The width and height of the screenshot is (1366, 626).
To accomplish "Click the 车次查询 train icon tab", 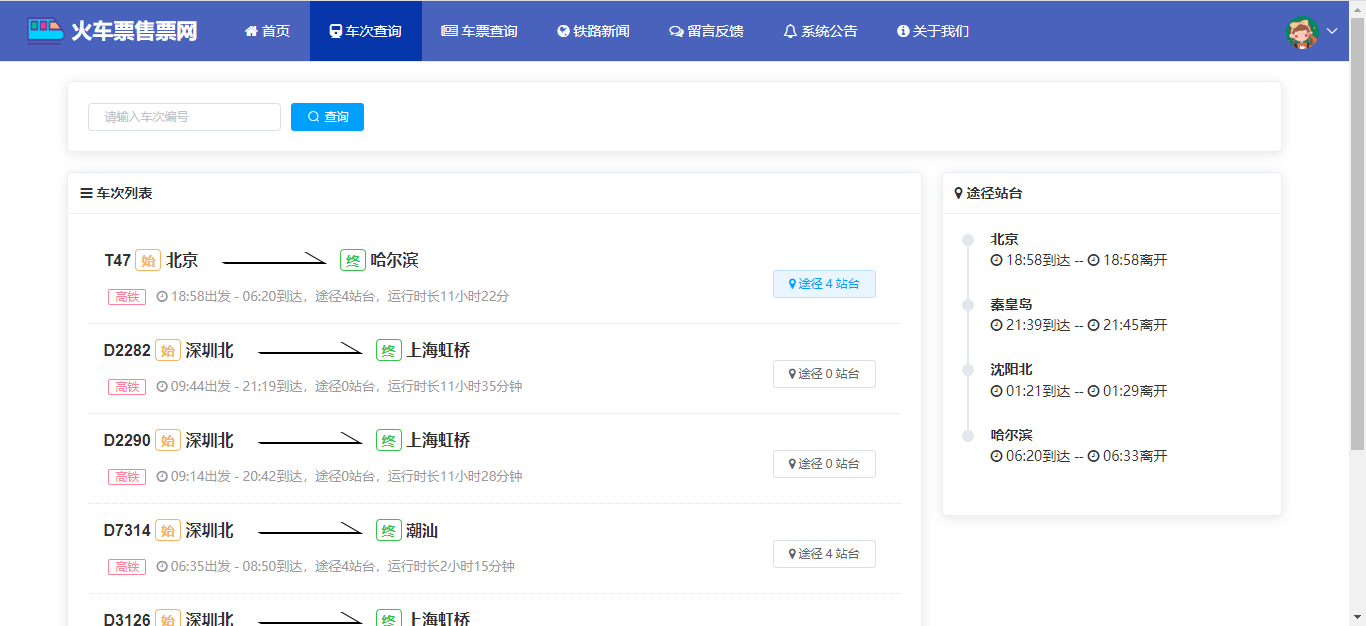I will (x=365, y=31).
